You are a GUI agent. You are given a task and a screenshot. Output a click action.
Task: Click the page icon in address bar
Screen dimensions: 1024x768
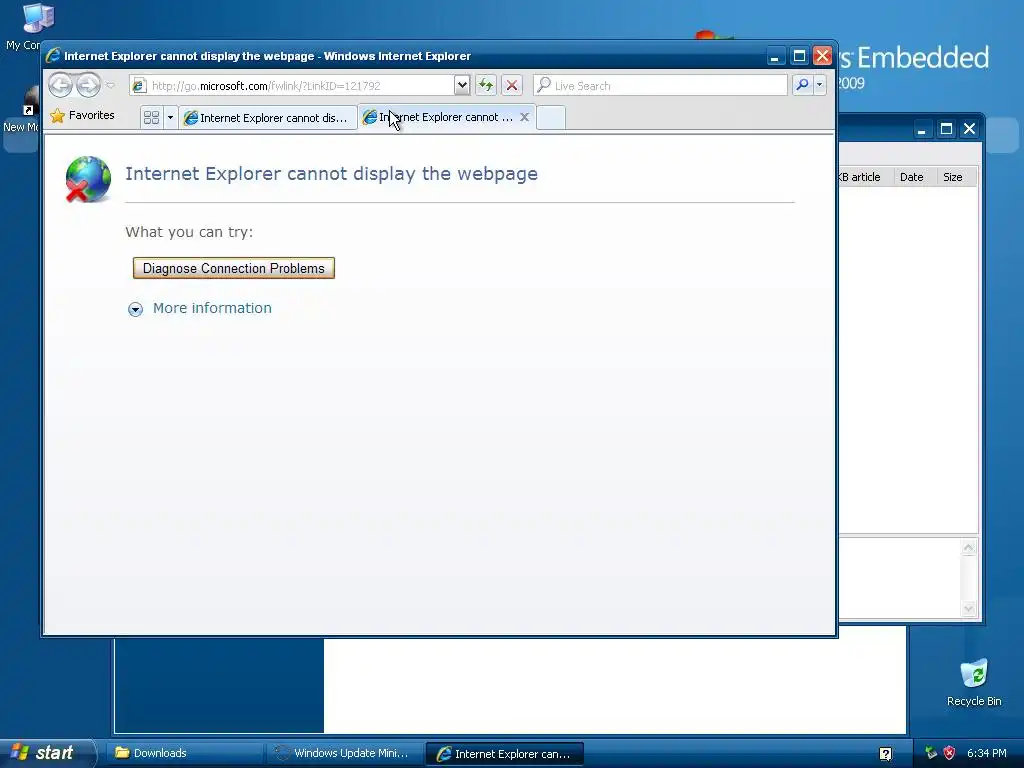coord(139,86)
